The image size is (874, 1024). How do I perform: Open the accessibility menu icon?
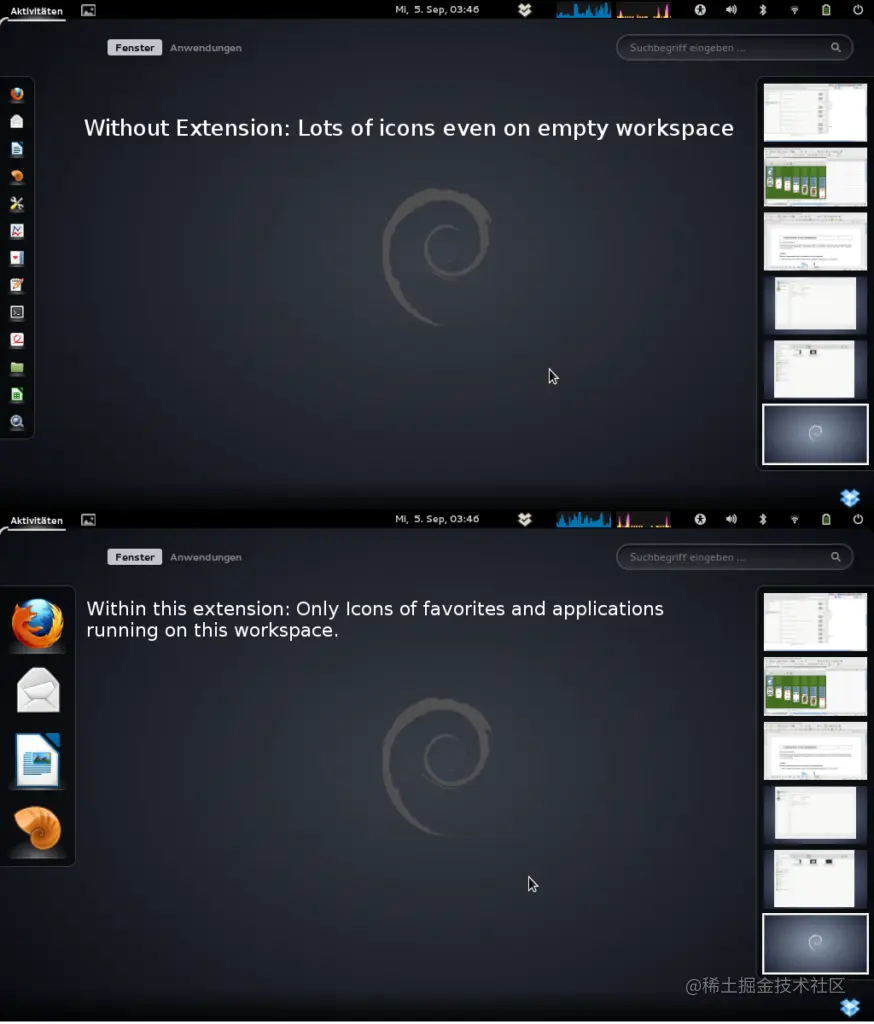tap(700, 10)
